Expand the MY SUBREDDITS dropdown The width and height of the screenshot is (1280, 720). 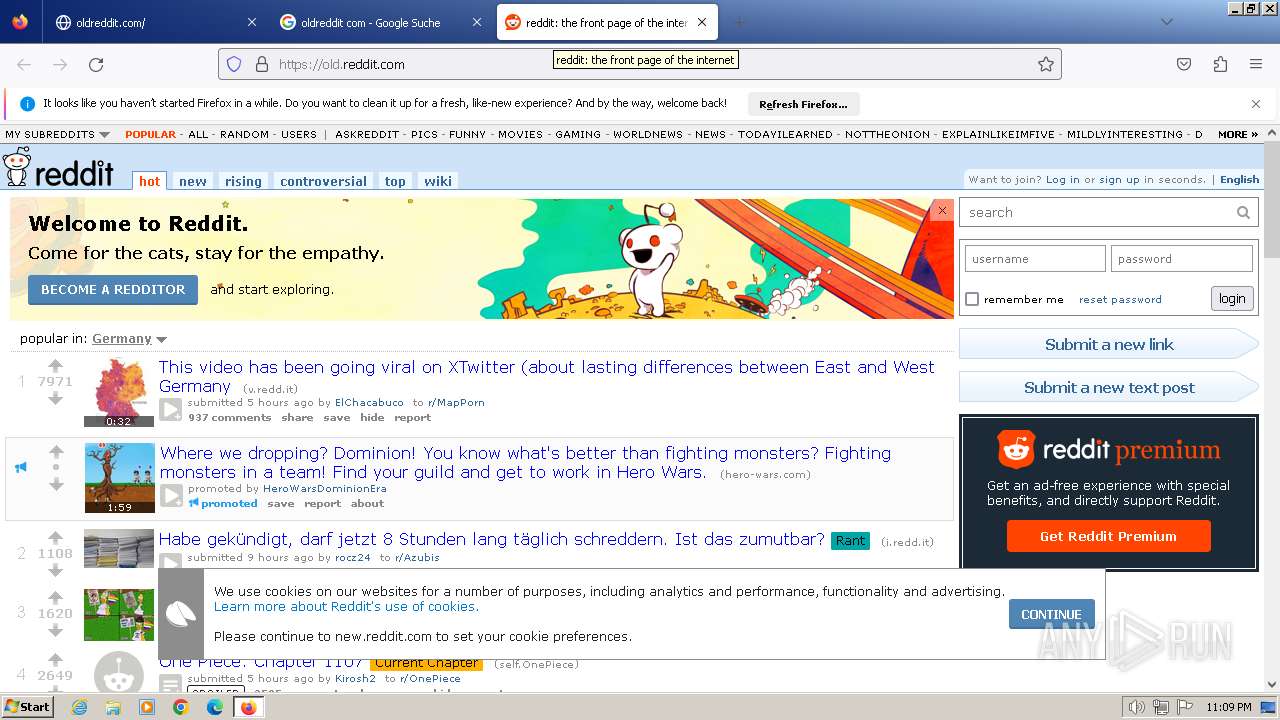[x=57, y=134]
